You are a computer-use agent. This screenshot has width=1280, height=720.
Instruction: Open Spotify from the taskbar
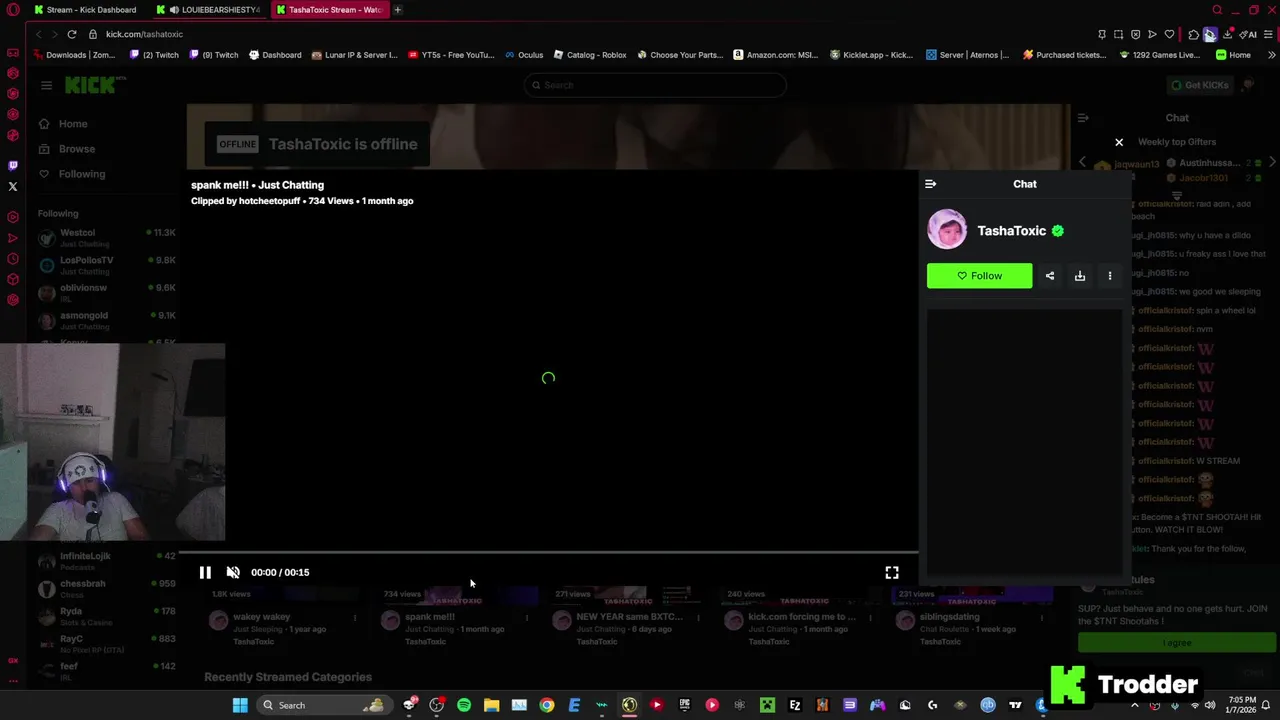tap(464, 705)
